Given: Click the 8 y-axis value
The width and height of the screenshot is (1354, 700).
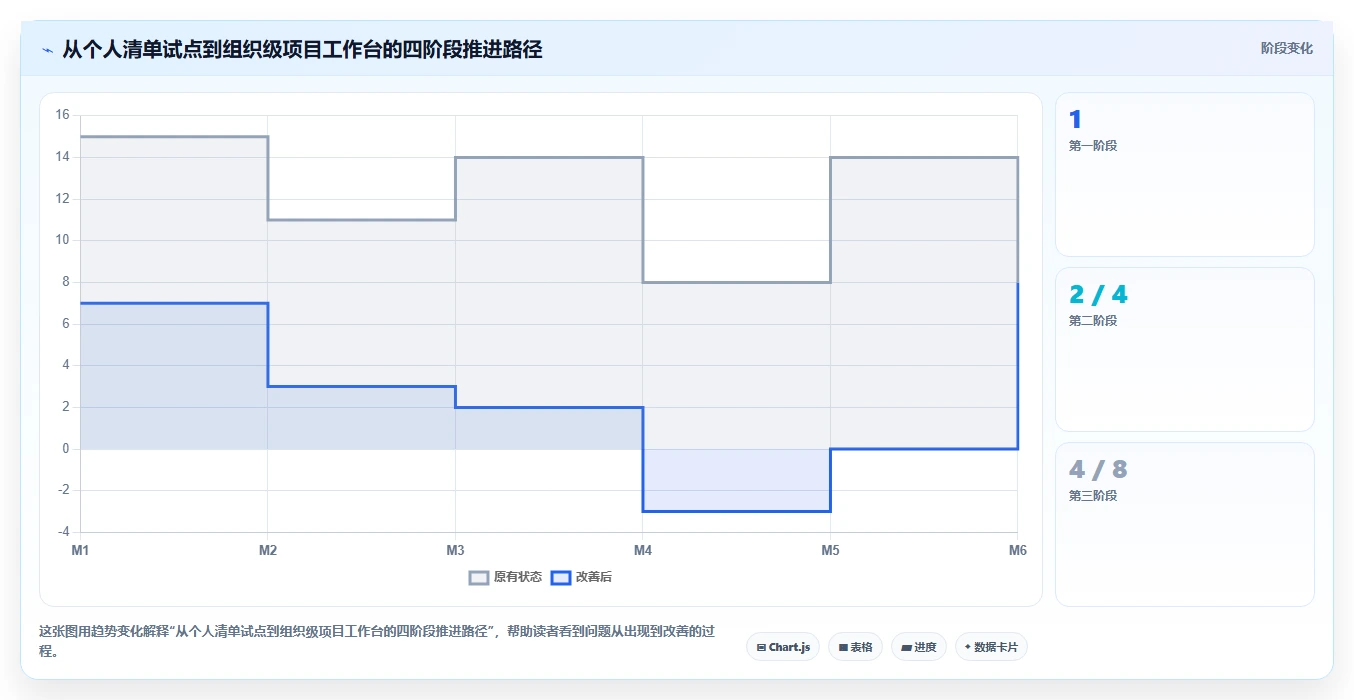Looking at the screenshot, I should 65,282.
